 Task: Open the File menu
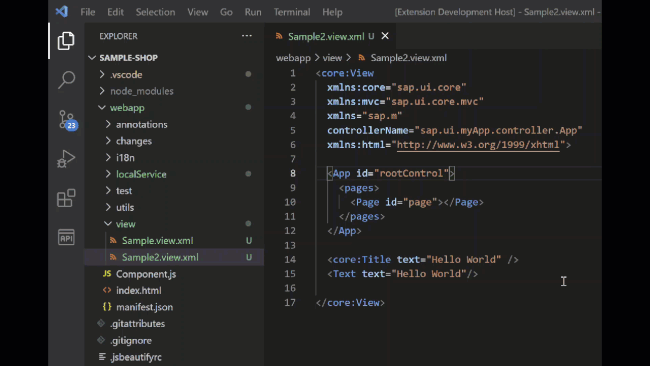[x=87, y=12]
